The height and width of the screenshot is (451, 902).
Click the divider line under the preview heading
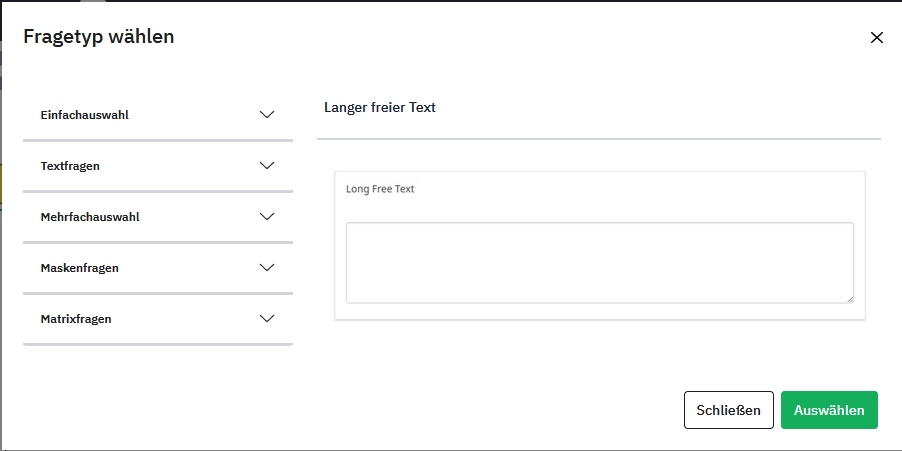click(599, 138)
